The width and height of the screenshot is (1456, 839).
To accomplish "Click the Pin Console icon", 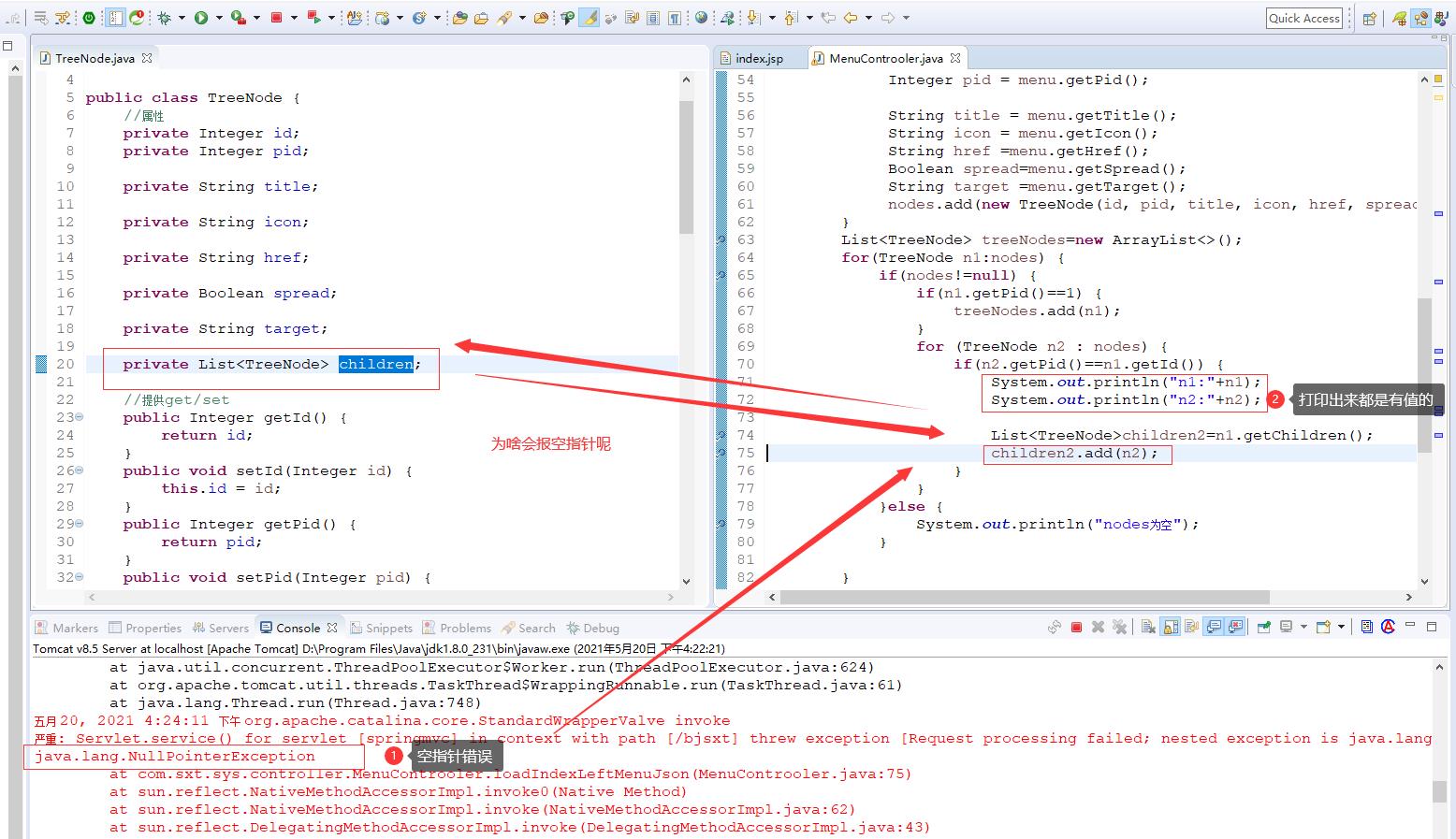I will pyautogui.click(x=1264, y=627).
